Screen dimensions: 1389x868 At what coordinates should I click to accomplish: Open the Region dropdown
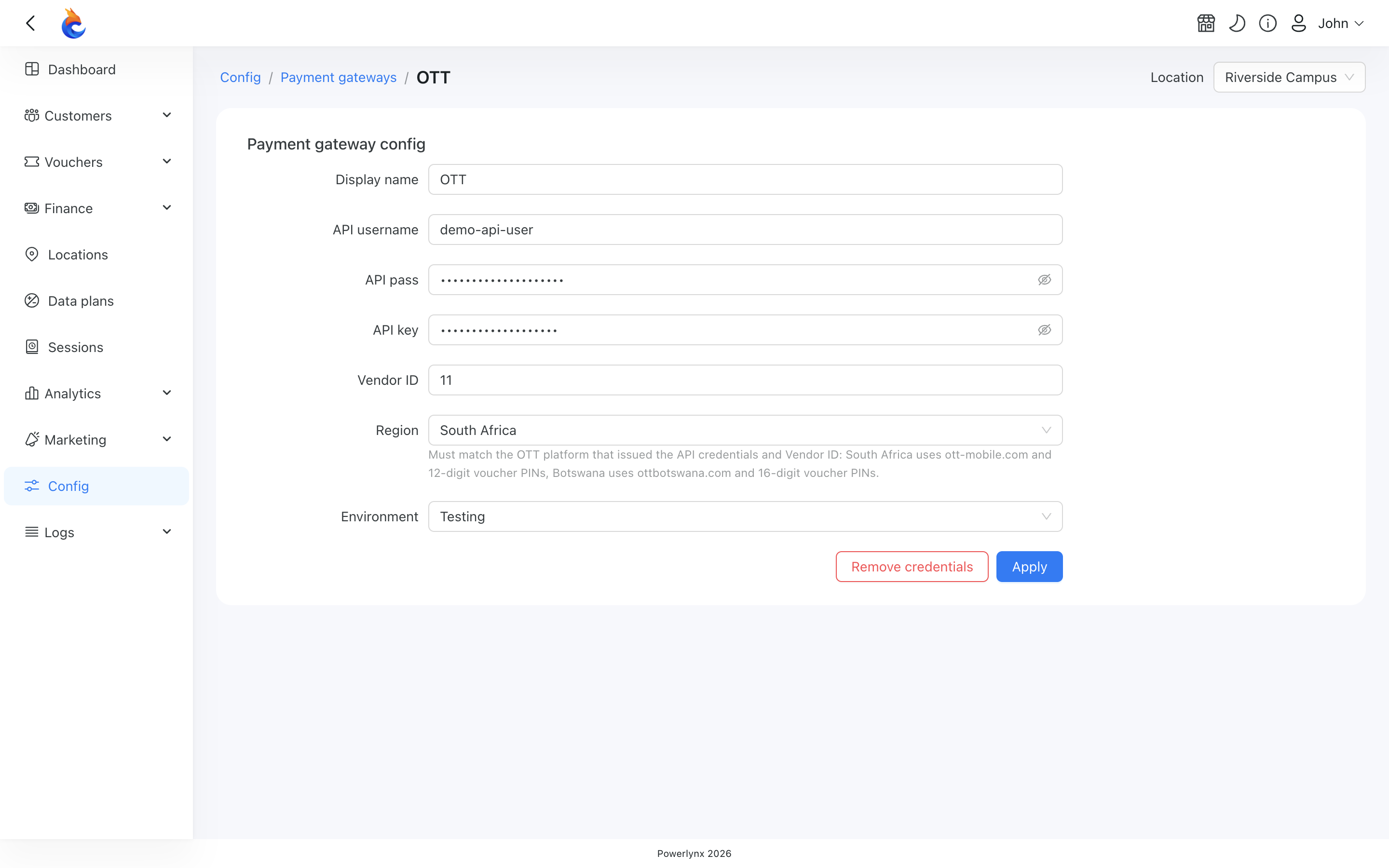[745, 430]
